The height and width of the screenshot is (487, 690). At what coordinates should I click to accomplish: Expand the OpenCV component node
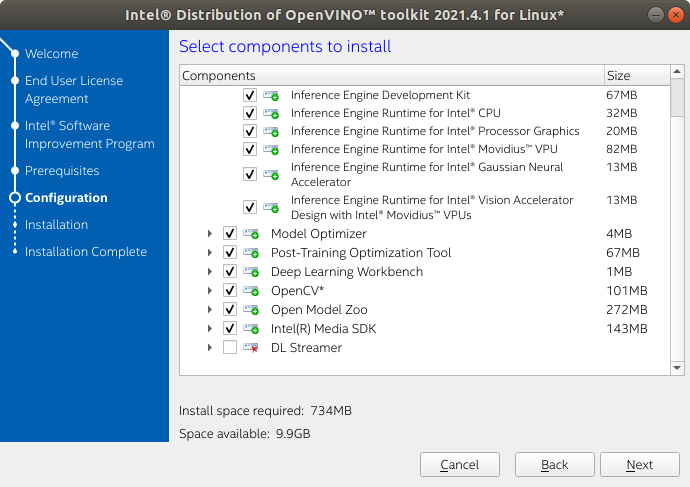click(x=210, y=291)
